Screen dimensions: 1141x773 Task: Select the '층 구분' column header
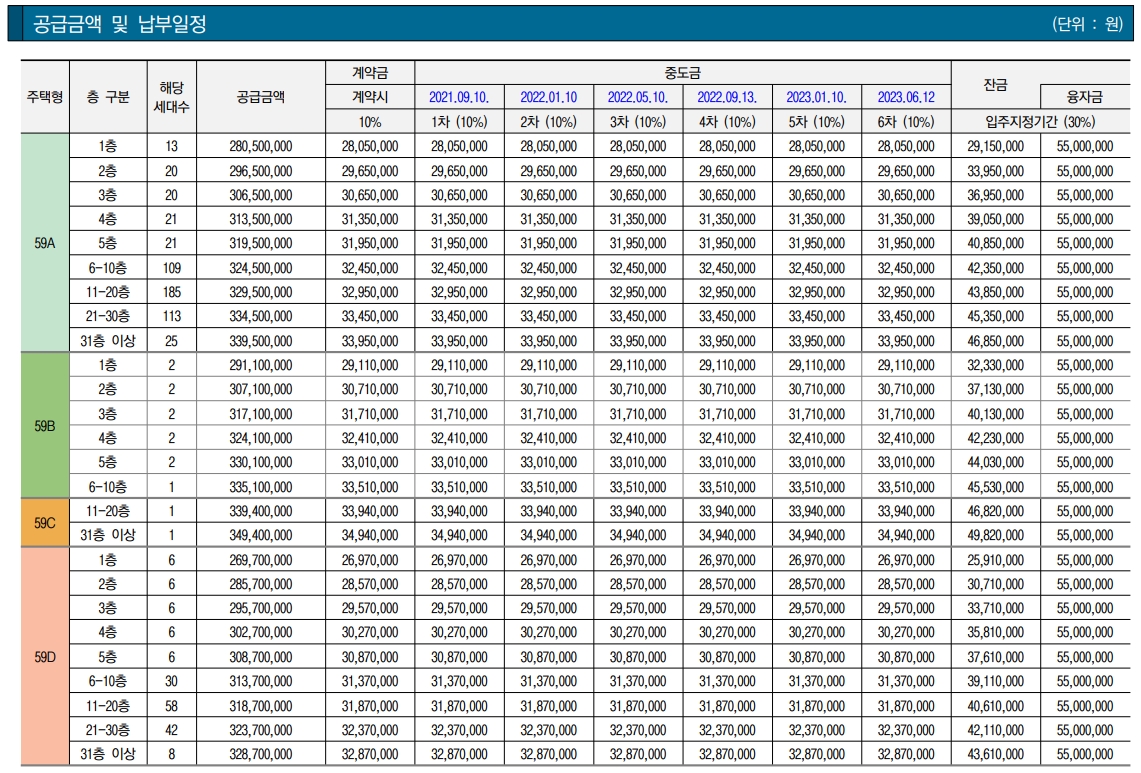(108, 97)
